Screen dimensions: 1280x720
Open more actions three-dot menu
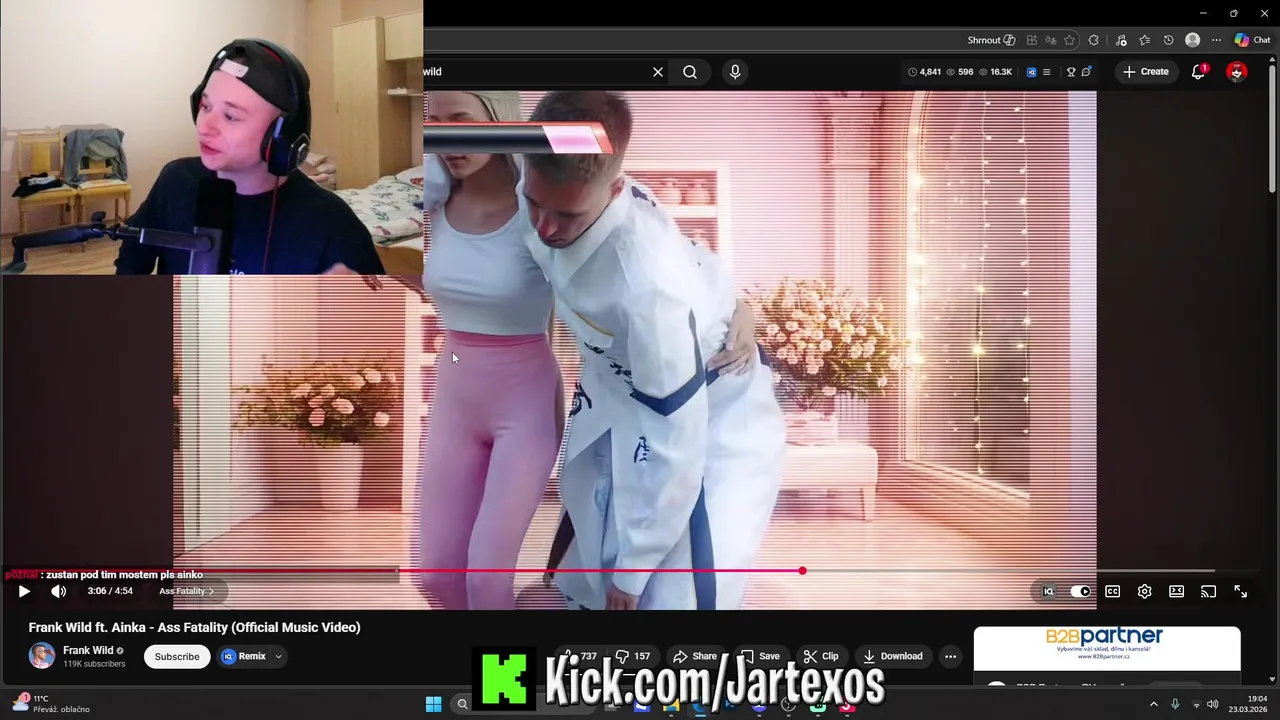(x=950, y=656)
